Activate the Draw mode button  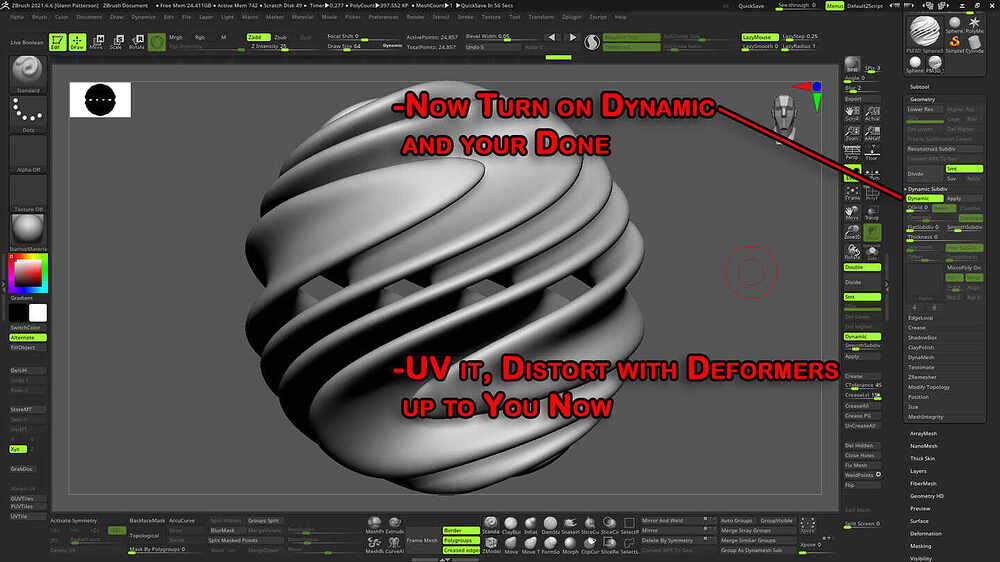(x=77, y=43)
